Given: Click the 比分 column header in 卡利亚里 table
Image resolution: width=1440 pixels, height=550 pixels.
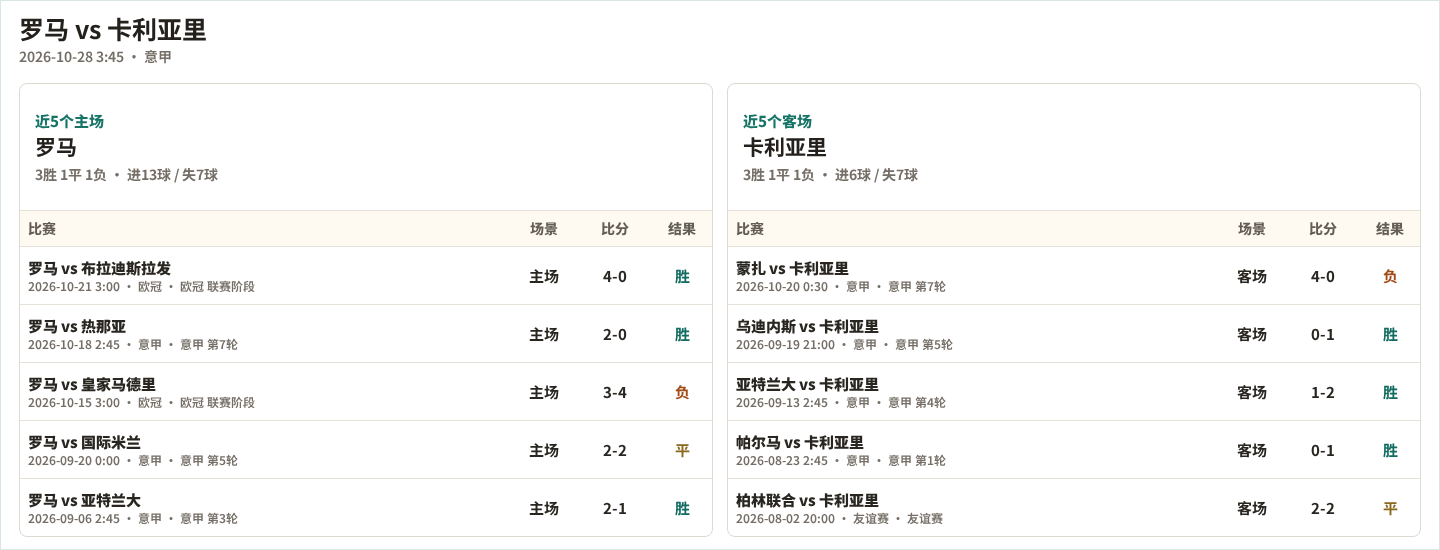Looking at the screenshot, I should pos(1323,229).
